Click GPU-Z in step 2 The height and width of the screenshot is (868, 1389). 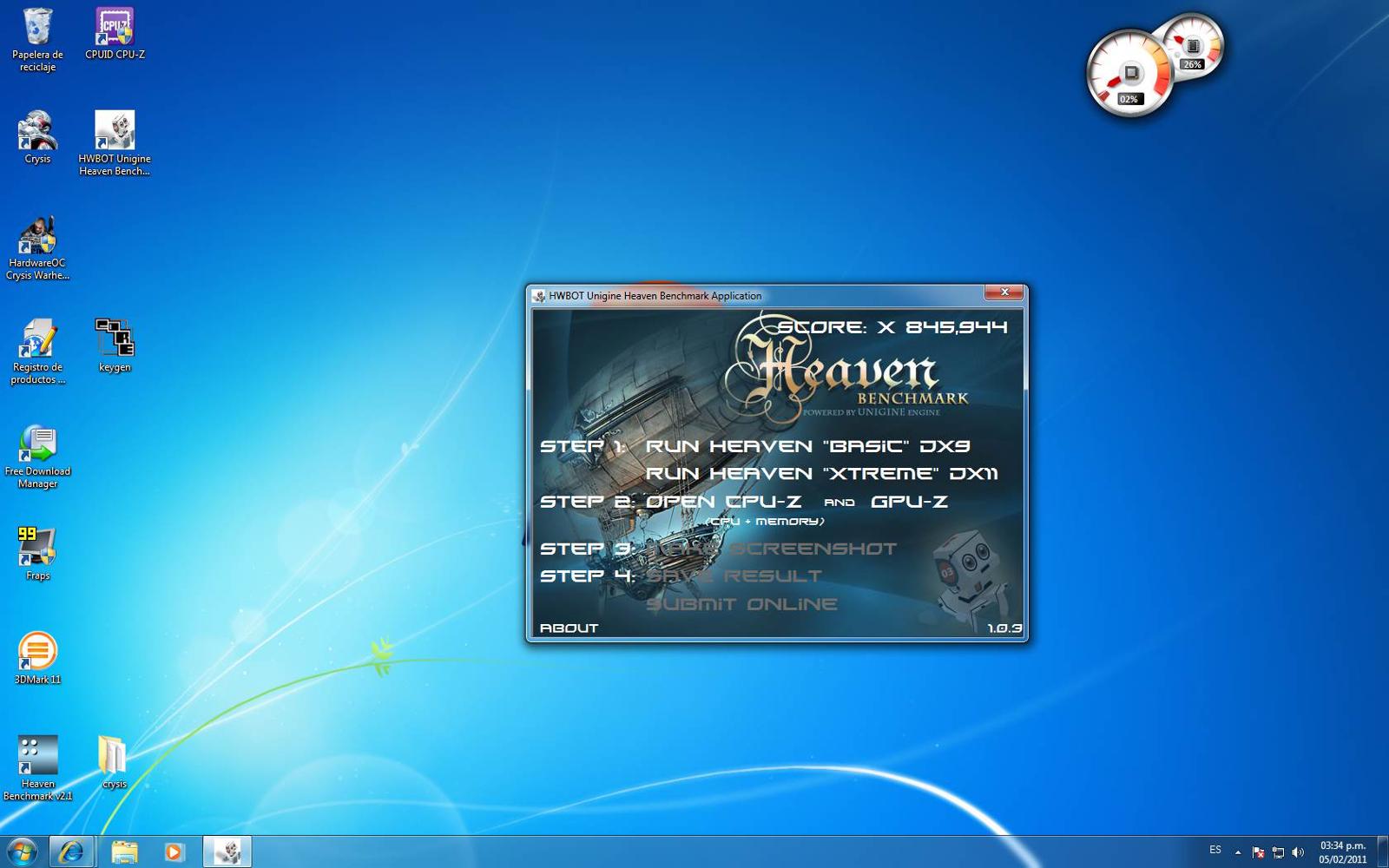tap(909, 502)
